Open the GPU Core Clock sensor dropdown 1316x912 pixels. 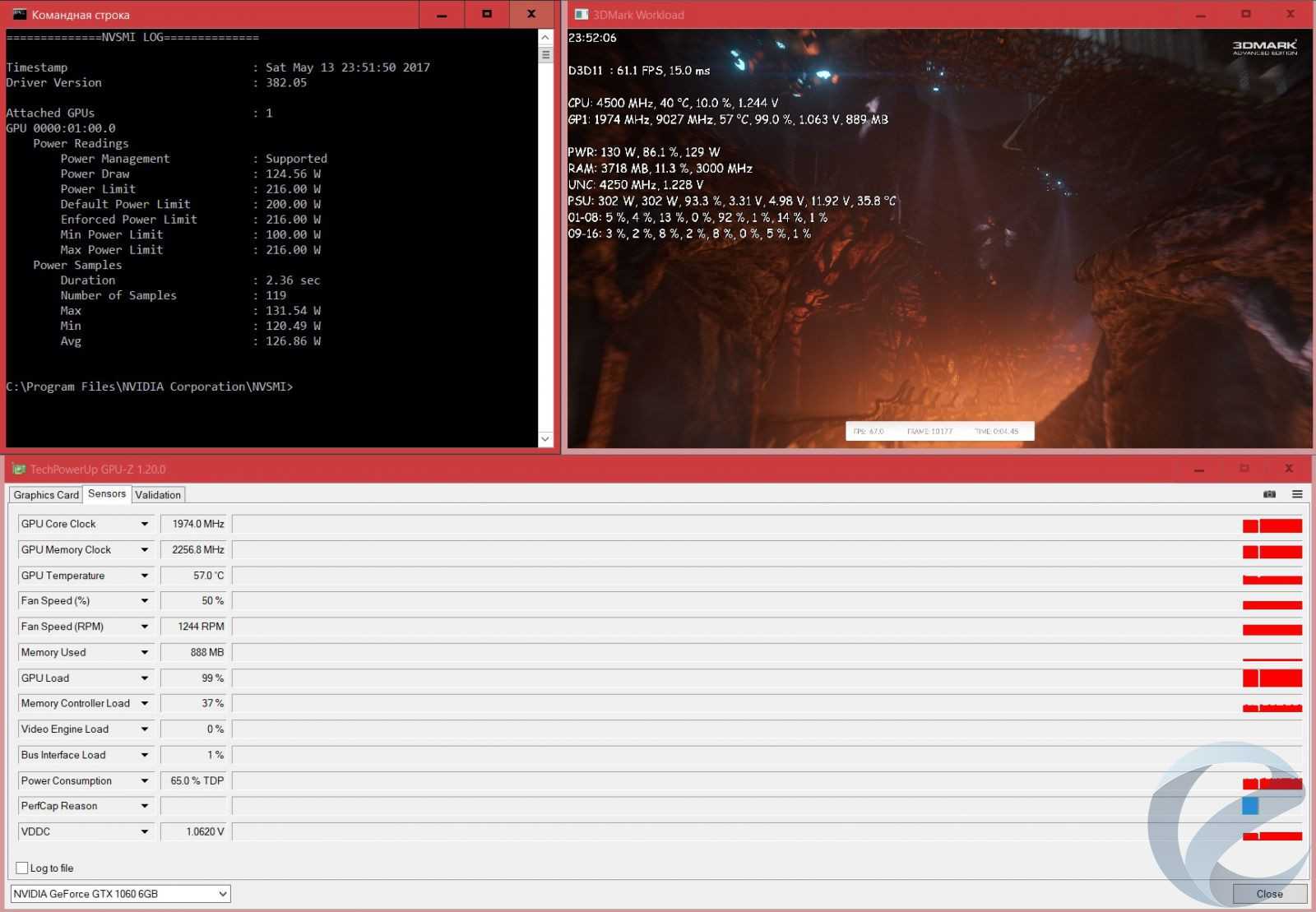[x=144, y=524]
